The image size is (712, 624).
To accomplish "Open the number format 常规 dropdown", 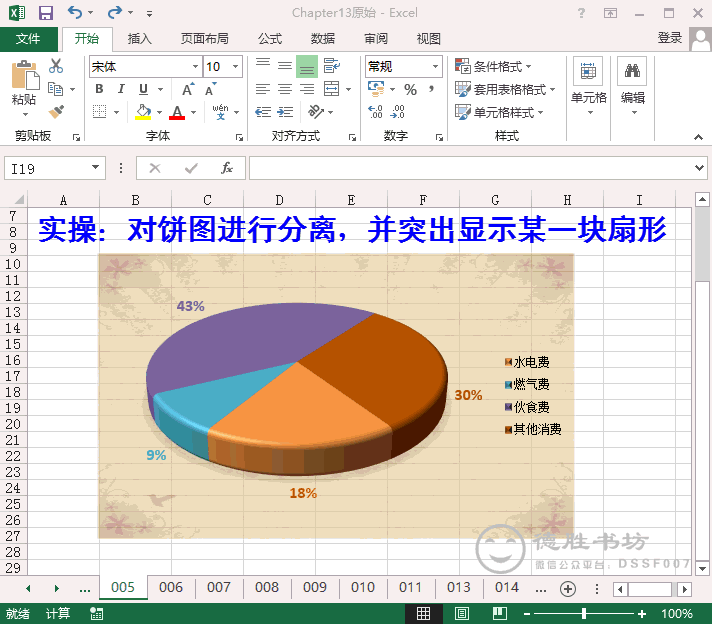I will tap(435, 67).
